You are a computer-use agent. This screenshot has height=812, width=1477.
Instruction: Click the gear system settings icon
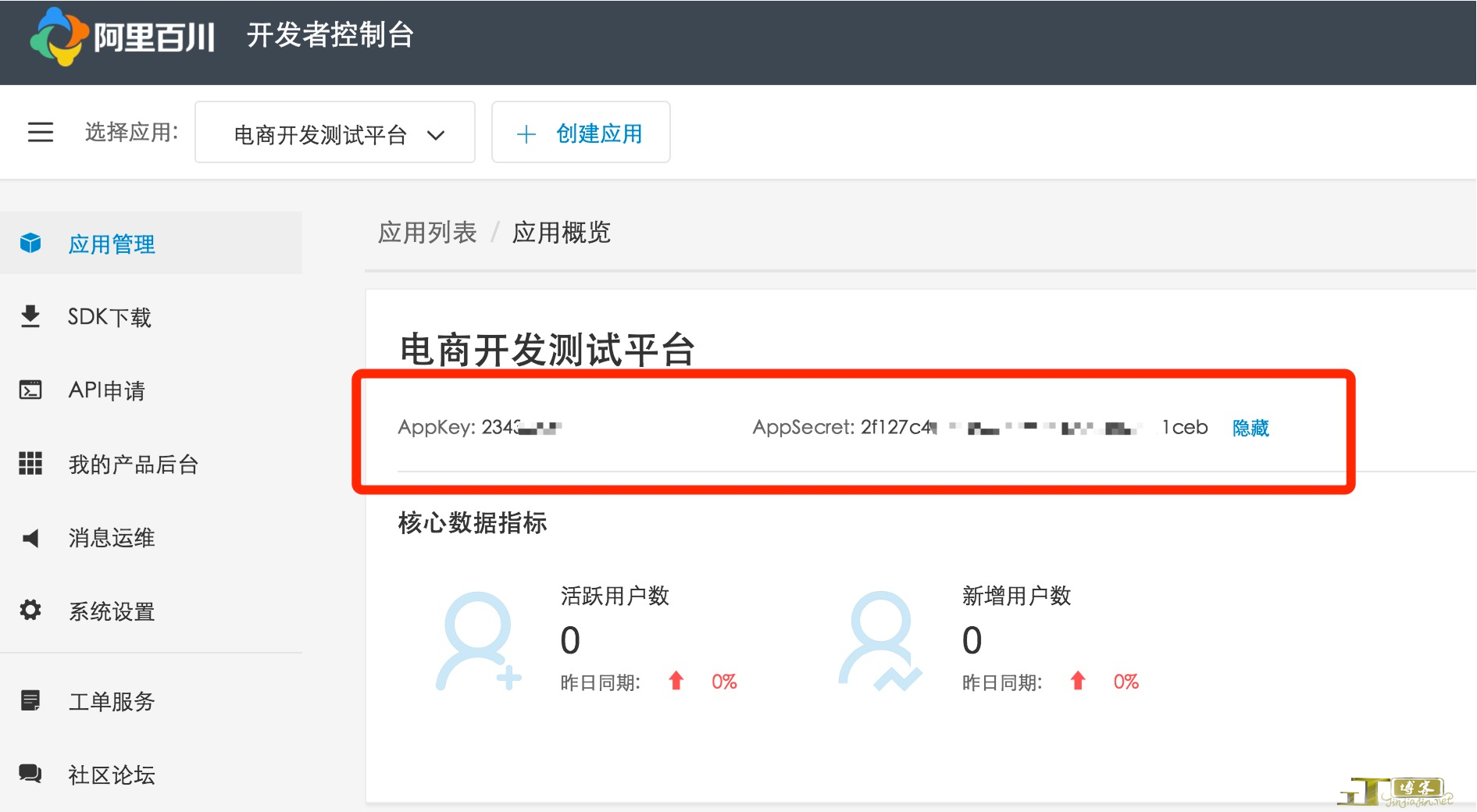[x=30, y=610]
